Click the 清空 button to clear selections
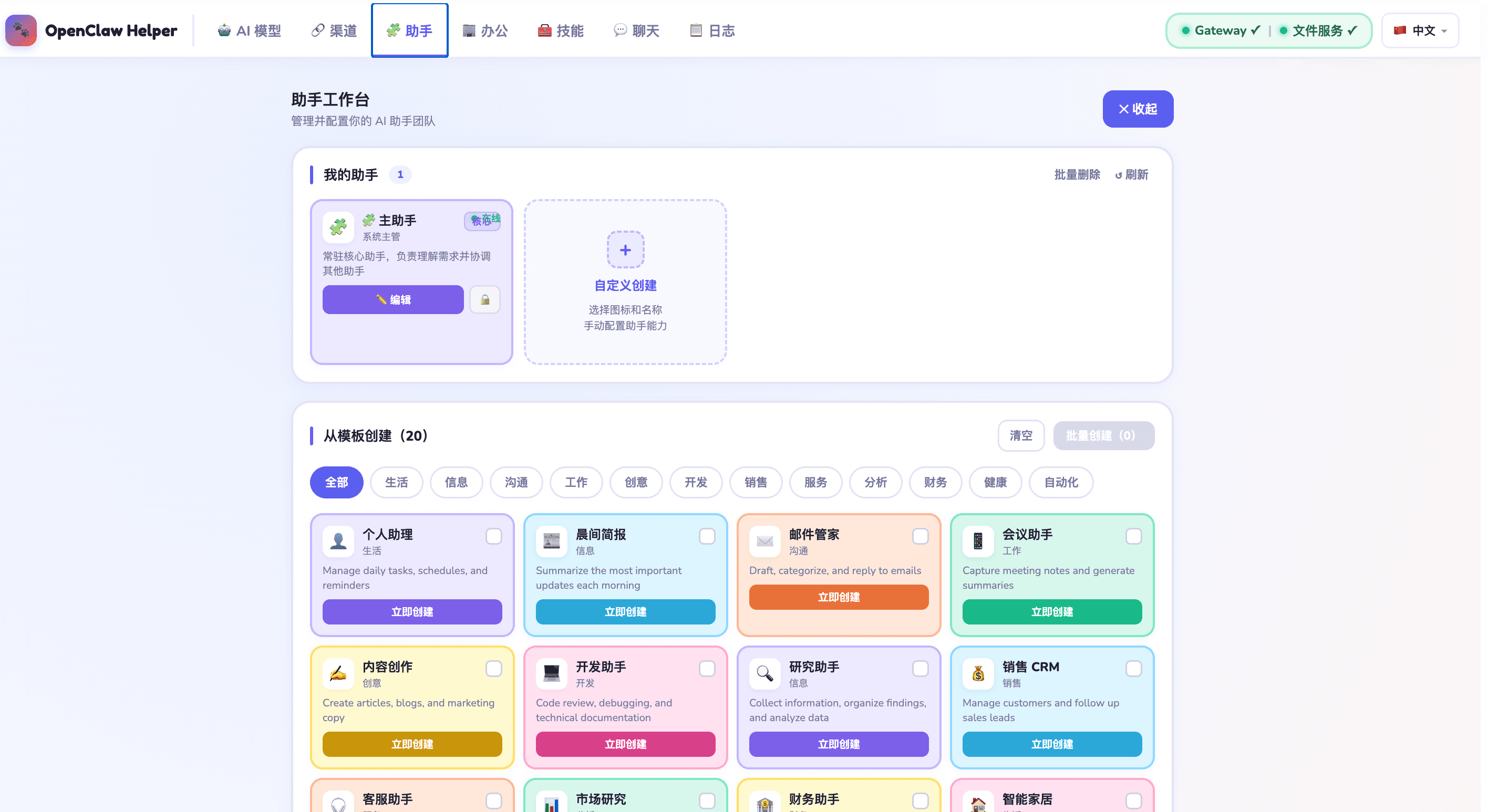 (1021, 436)
